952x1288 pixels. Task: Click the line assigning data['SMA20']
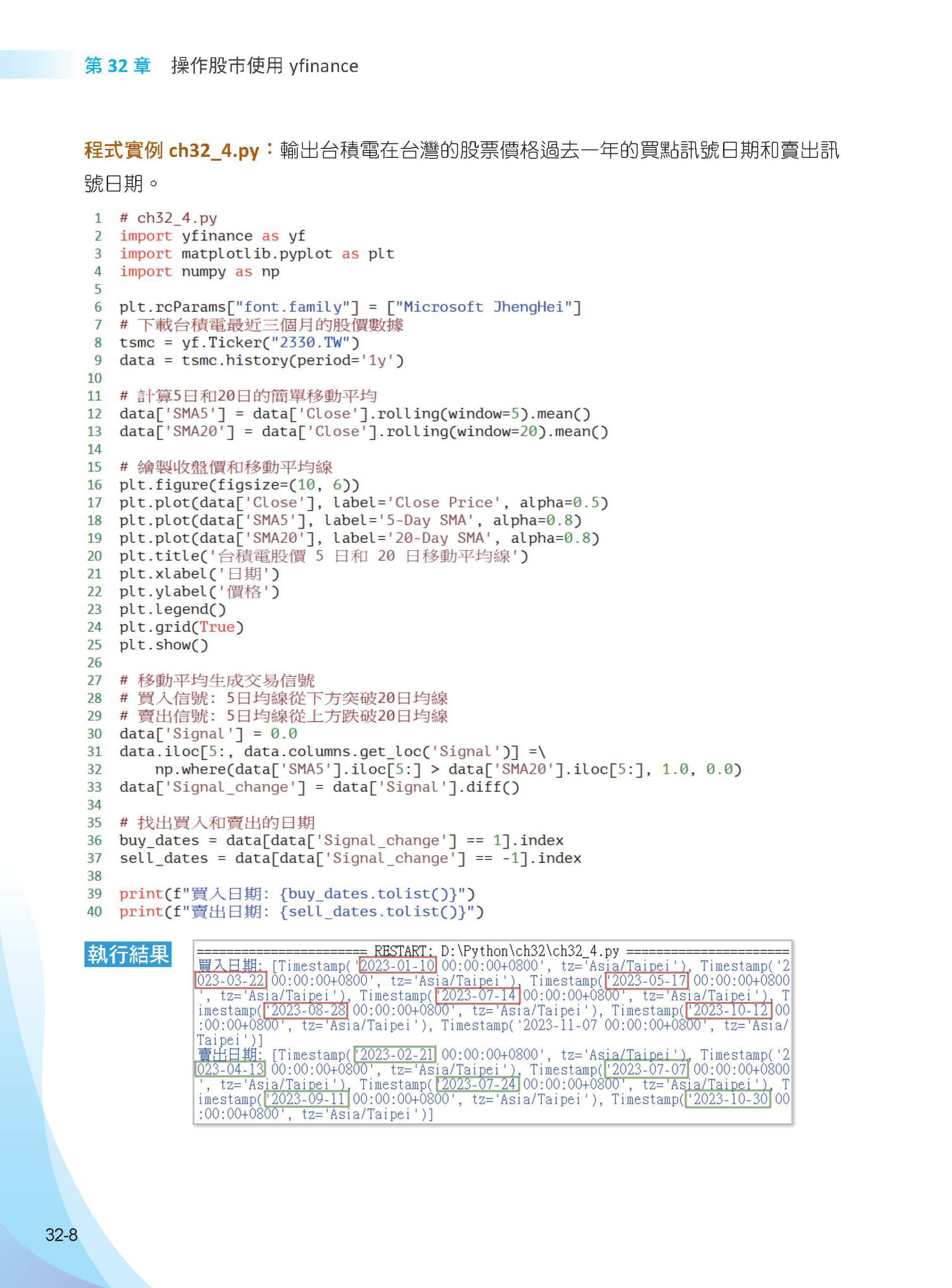pyautogui.click(x=364, y=432)
